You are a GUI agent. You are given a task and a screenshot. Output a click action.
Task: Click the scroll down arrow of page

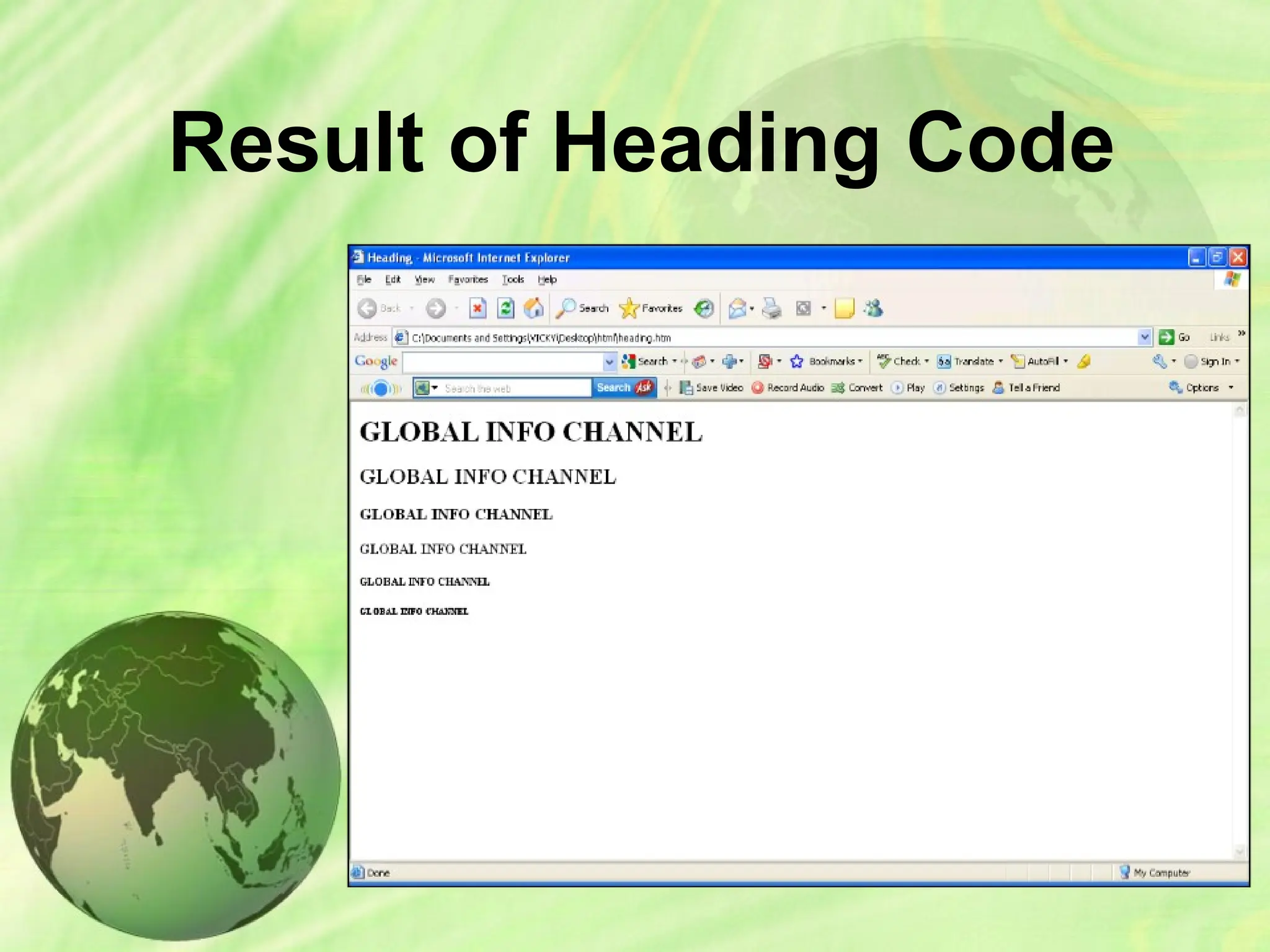(x=1240, y=852)
